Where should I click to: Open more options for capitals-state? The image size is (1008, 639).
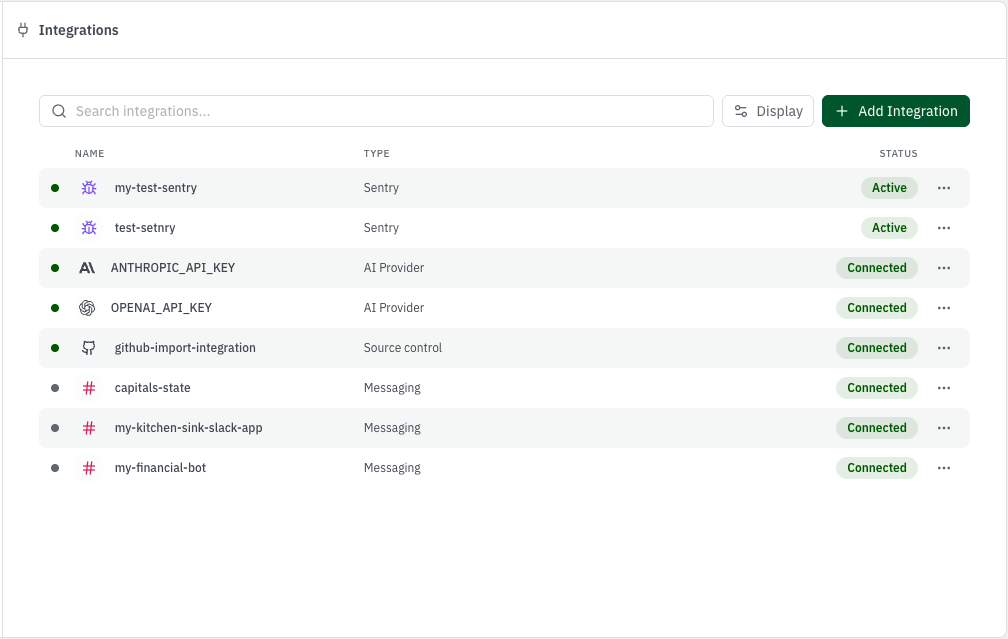[944, 388]
